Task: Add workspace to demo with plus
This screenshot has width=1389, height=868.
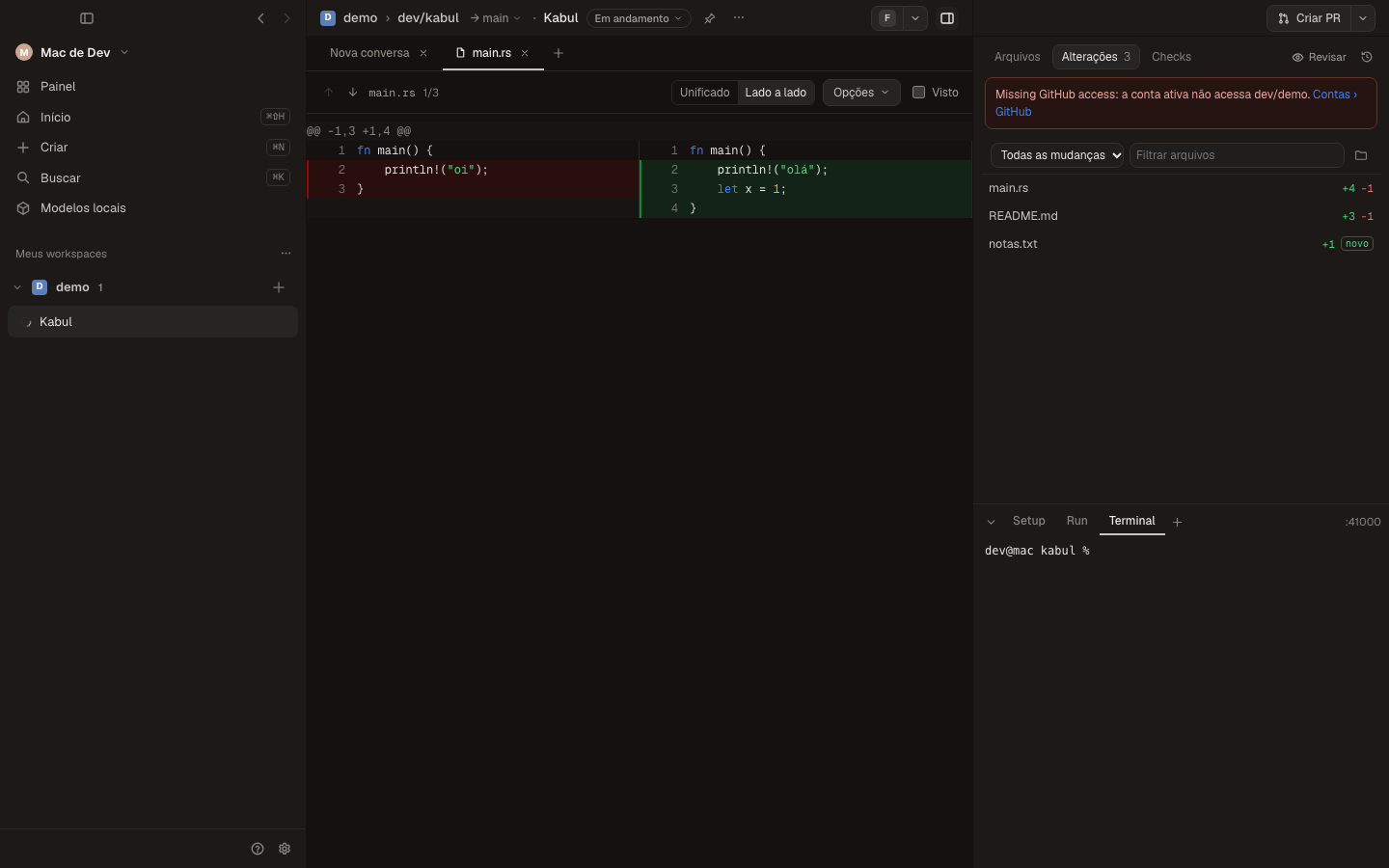Action: [279, 287]
